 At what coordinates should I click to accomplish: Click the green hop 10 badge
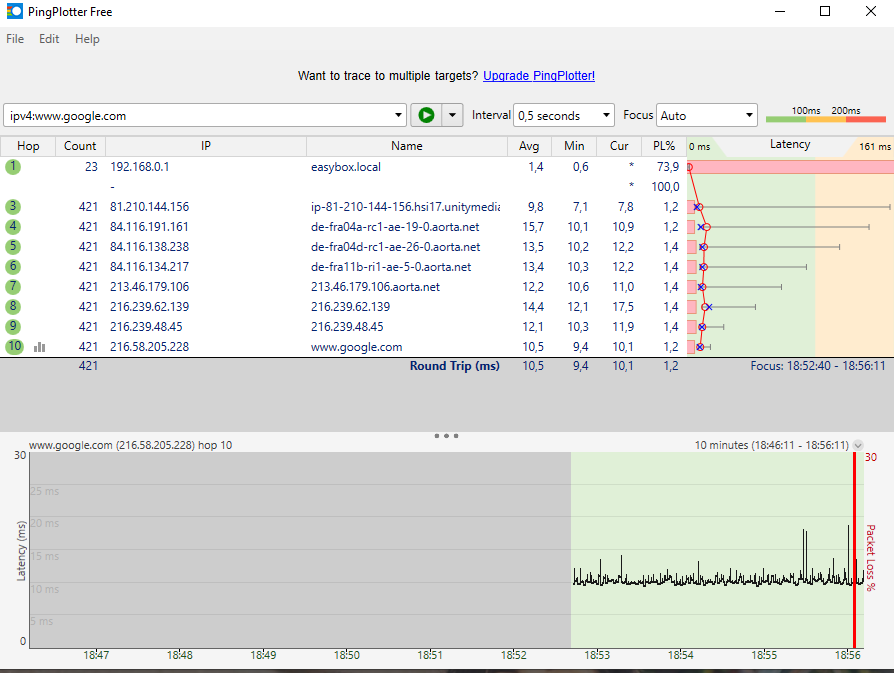pyautogui.click(x=12, y=347)
